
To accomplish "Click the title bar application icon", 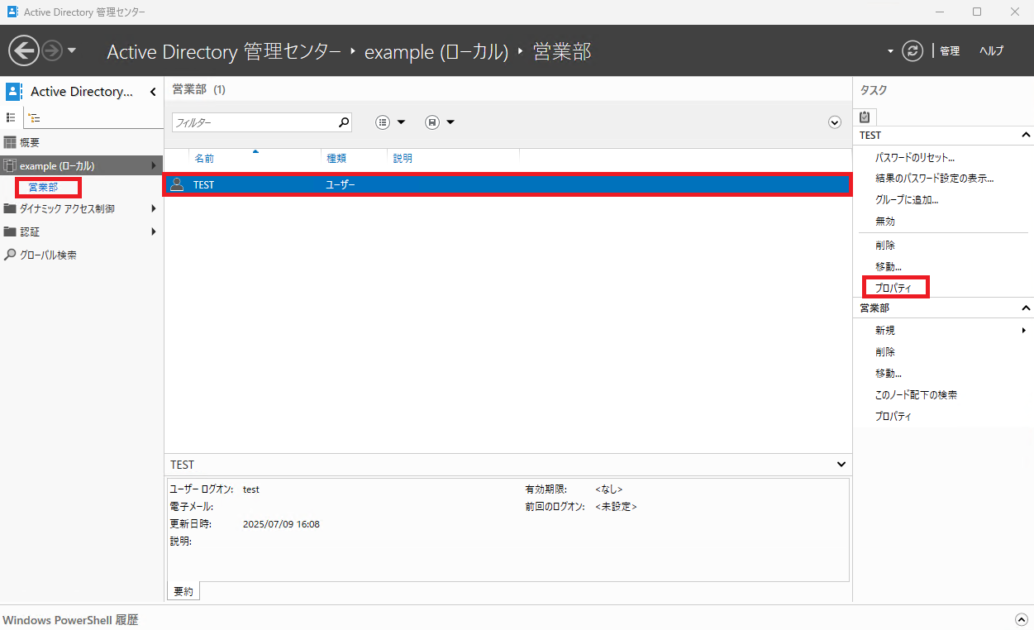I will click(12, 12).
